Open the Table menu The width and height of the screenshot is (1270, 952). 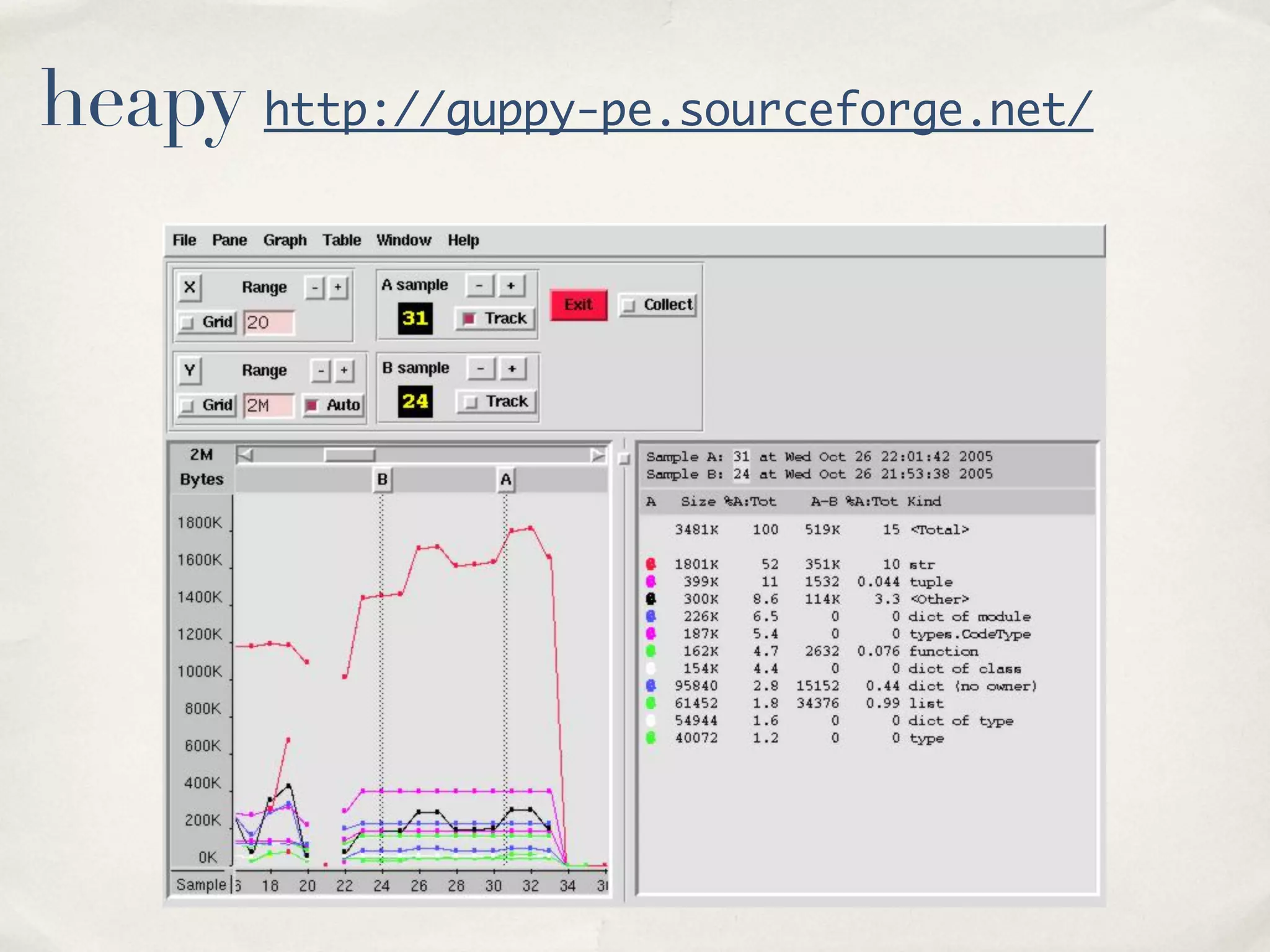point(341,240)
